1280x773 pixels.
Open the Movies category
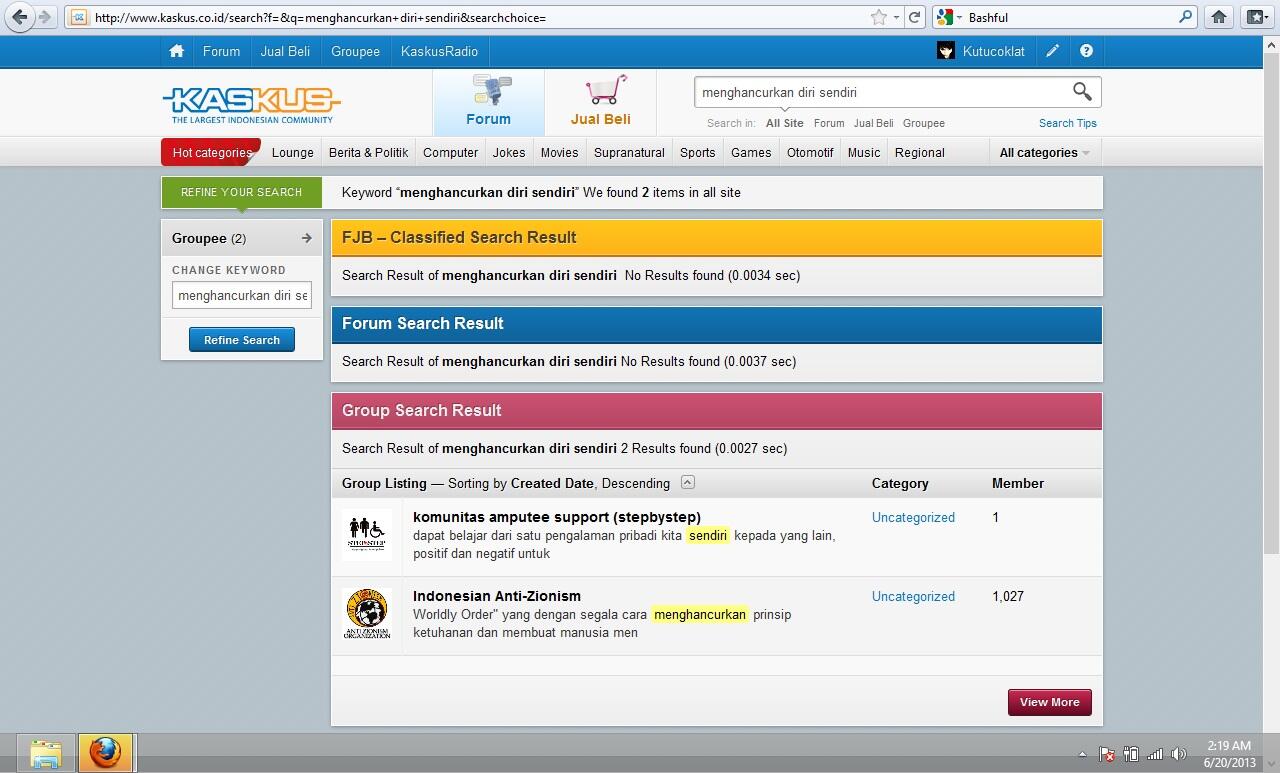point(559,152)
